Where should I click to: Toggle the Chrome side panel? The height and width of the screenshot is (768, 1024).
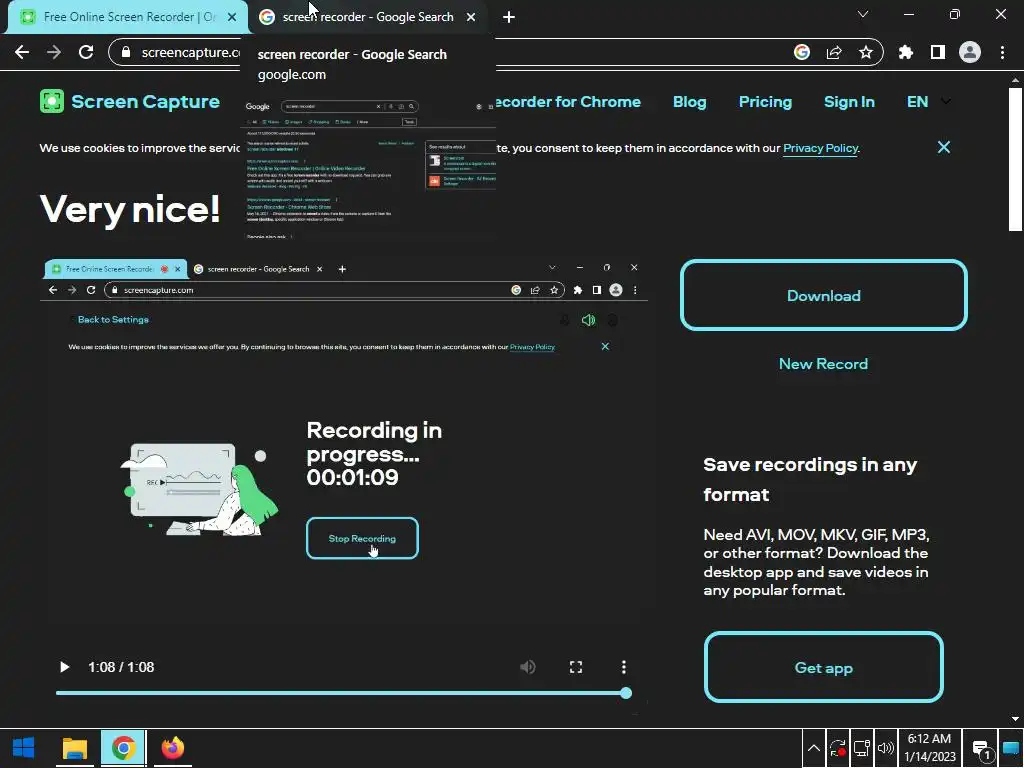click(x=938, y=52)
